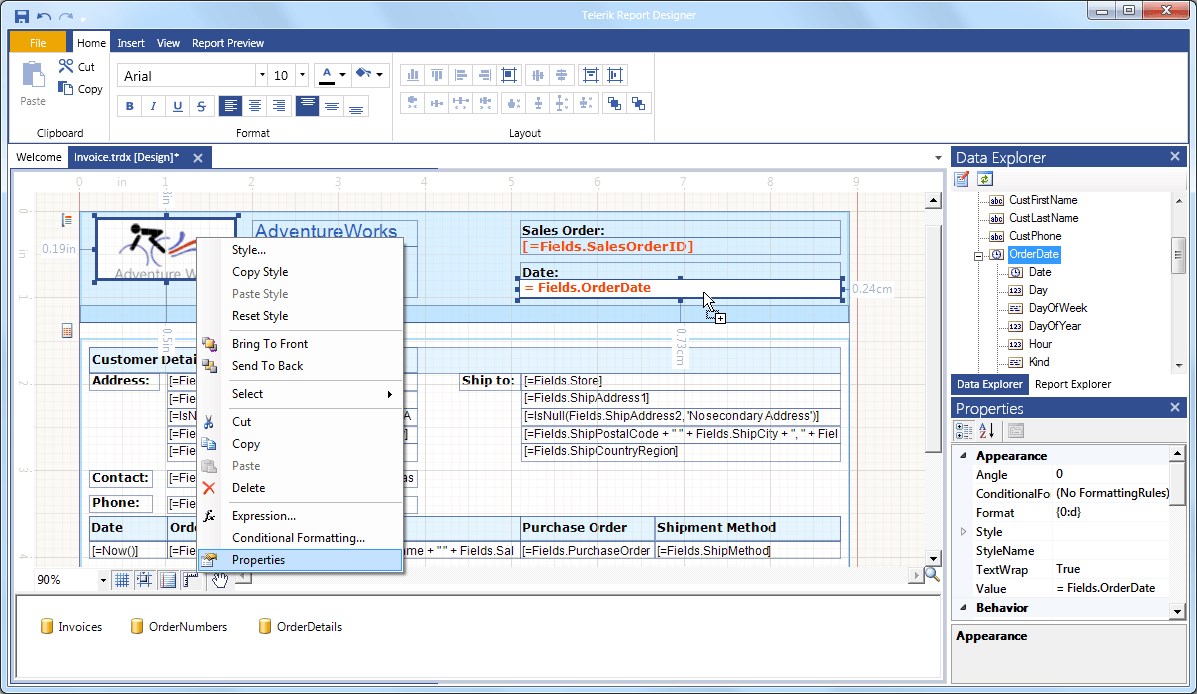Toggle italic formatting

[x=153, y=106]
